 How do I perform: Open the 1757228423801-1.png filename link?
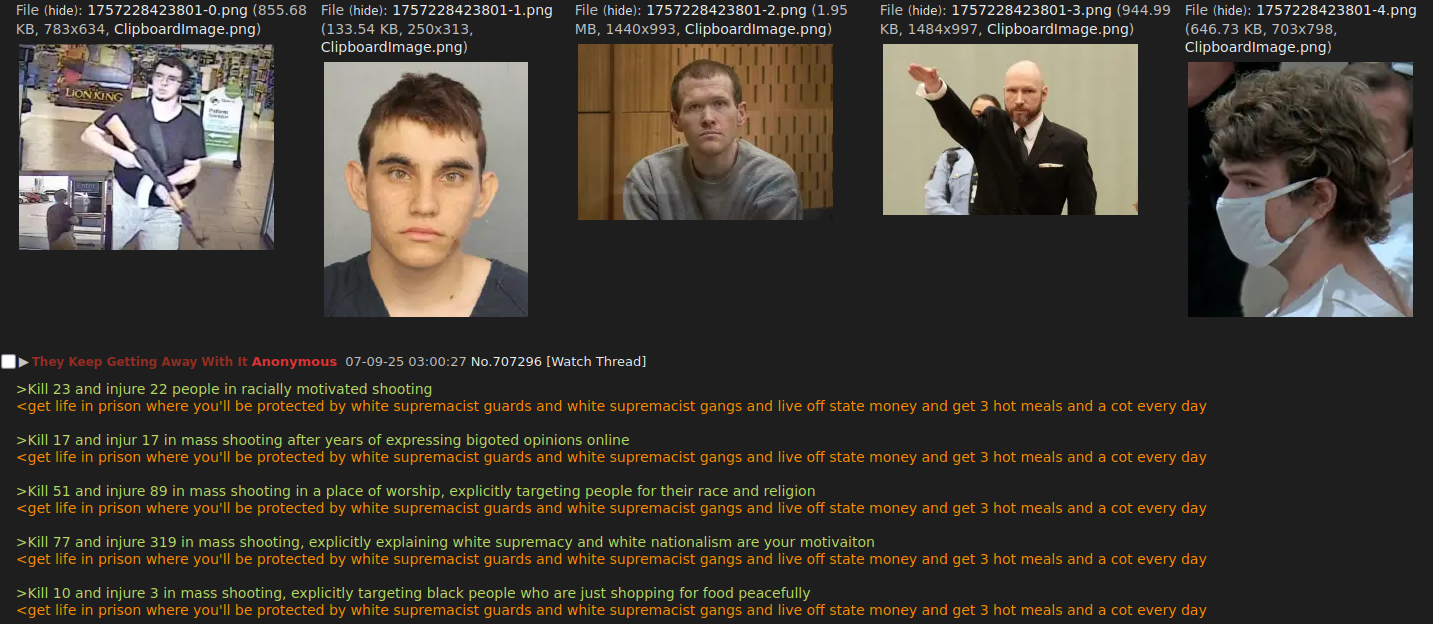(x=472, y=10)
